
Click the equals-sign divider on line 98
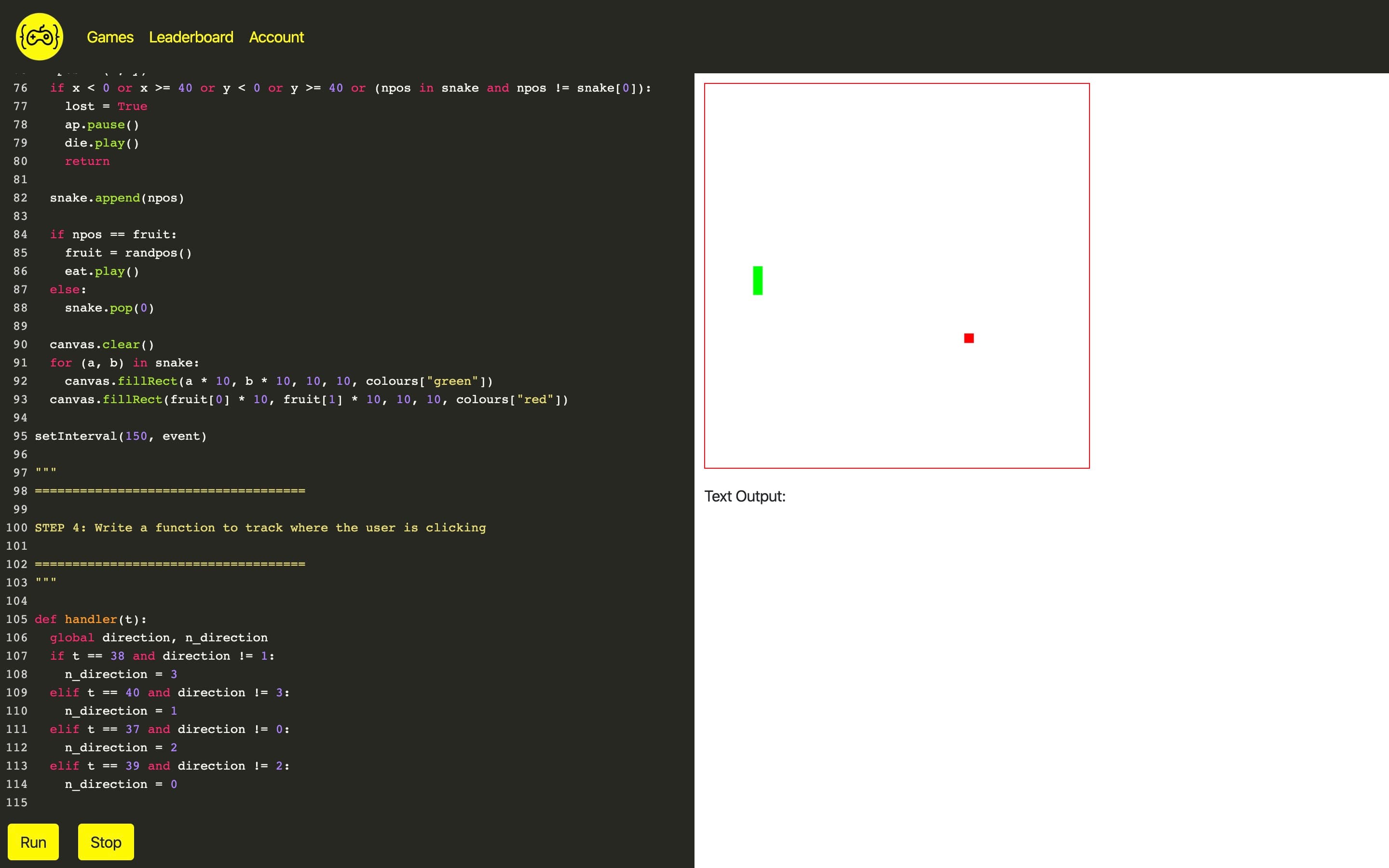click(170, 491)
